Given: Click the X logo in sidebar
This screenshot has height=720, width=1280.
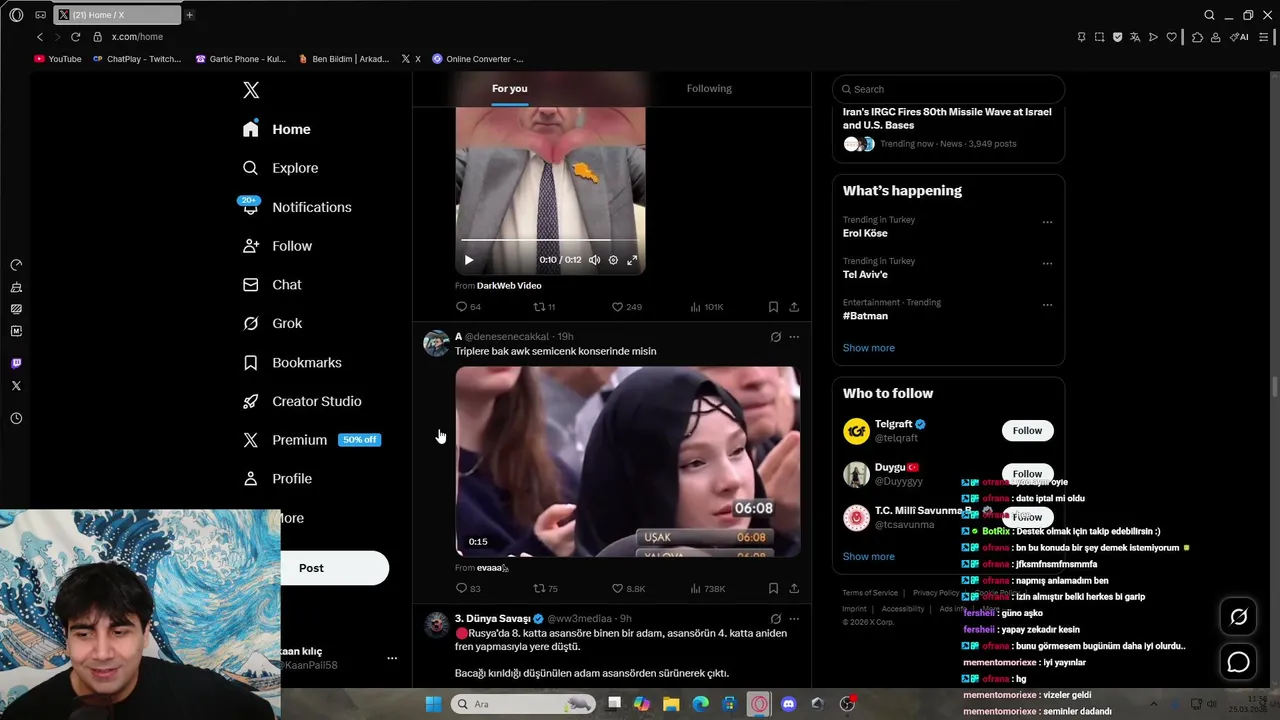Looking at the screenshot, I should 251,90.
